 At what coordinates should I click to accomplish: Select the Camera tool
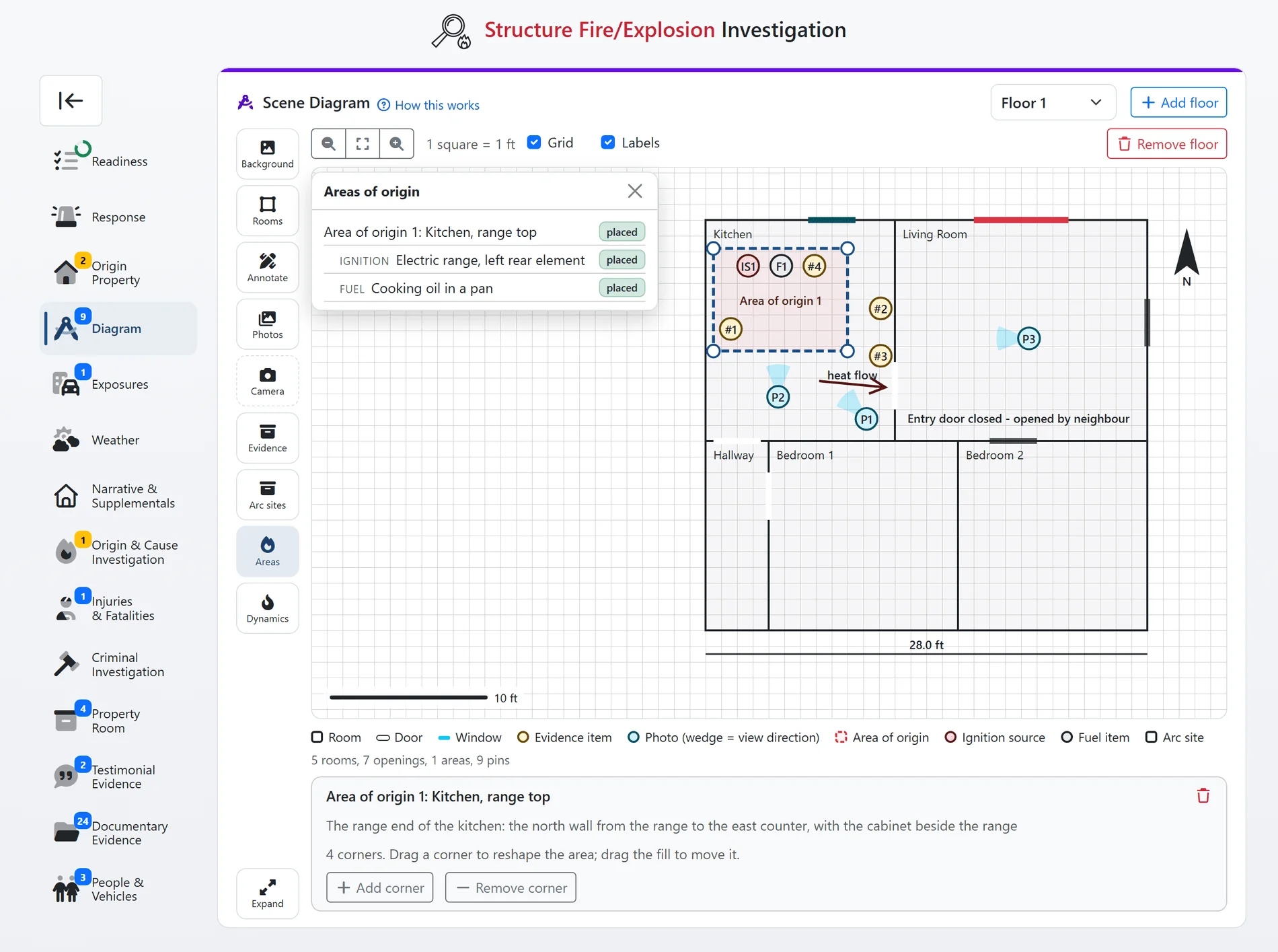[267, 381]
